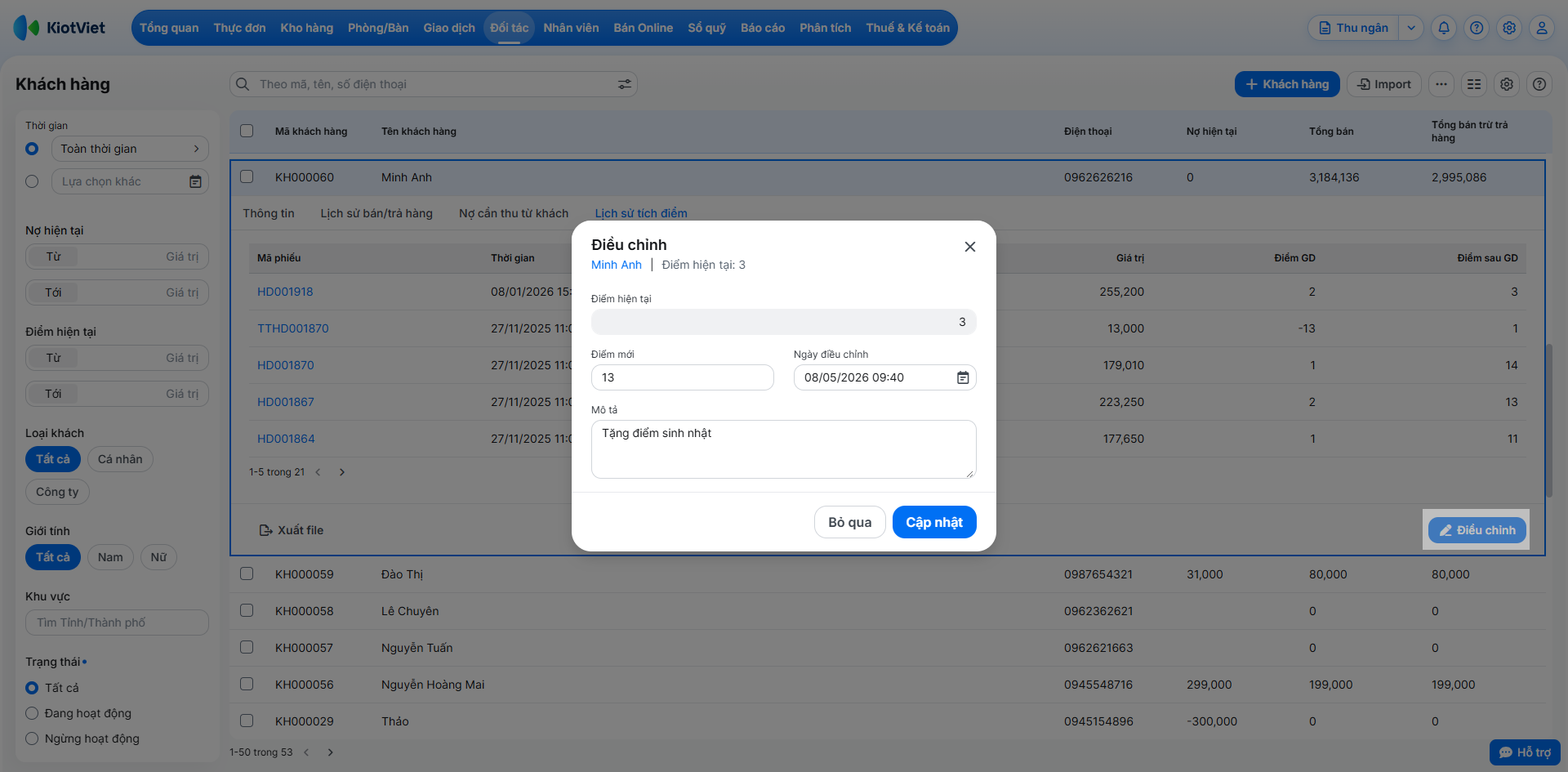Open the search filter options icon
This screenshot has width=1568, height=772.
pos(625,84)
